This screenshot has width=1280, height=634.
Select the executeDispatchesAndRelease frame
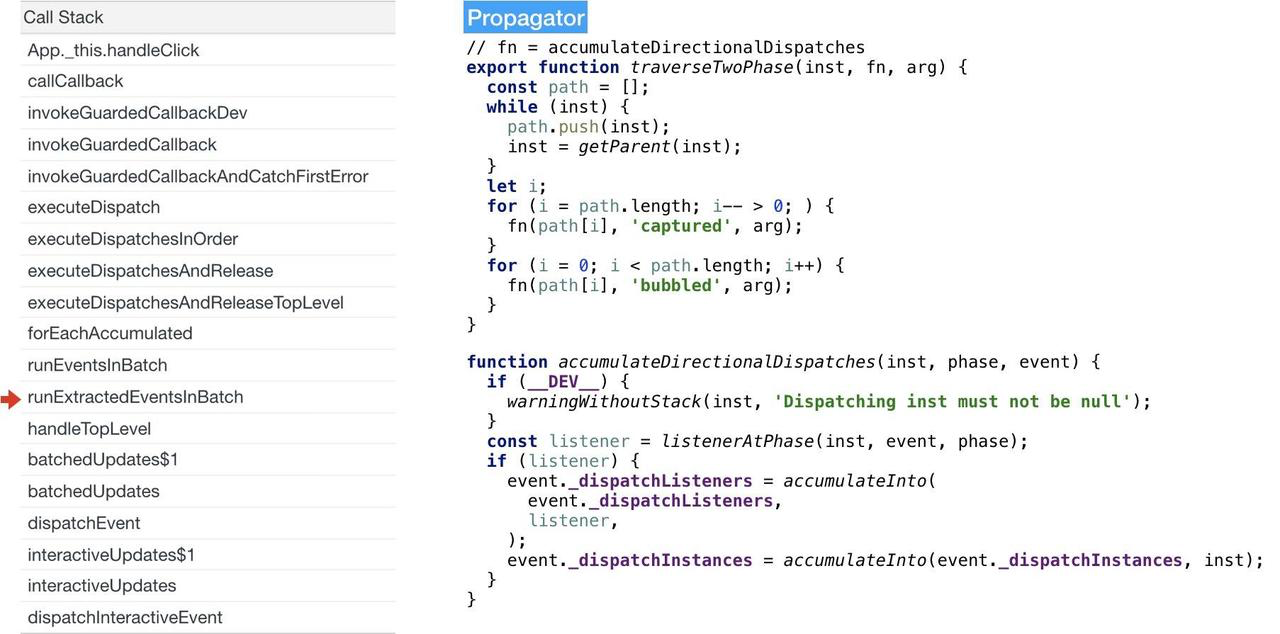pos(208,271)
